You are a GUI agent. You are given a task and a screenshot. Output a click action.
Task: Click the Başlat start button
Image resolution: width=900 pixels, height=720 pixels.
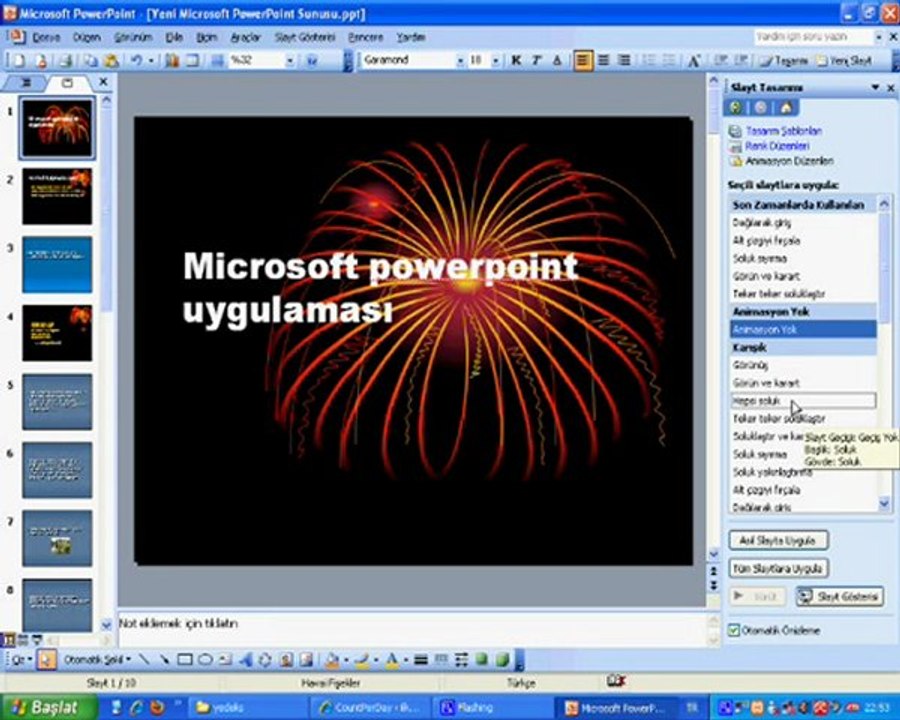pyautogui.click(x=49, y=707)
